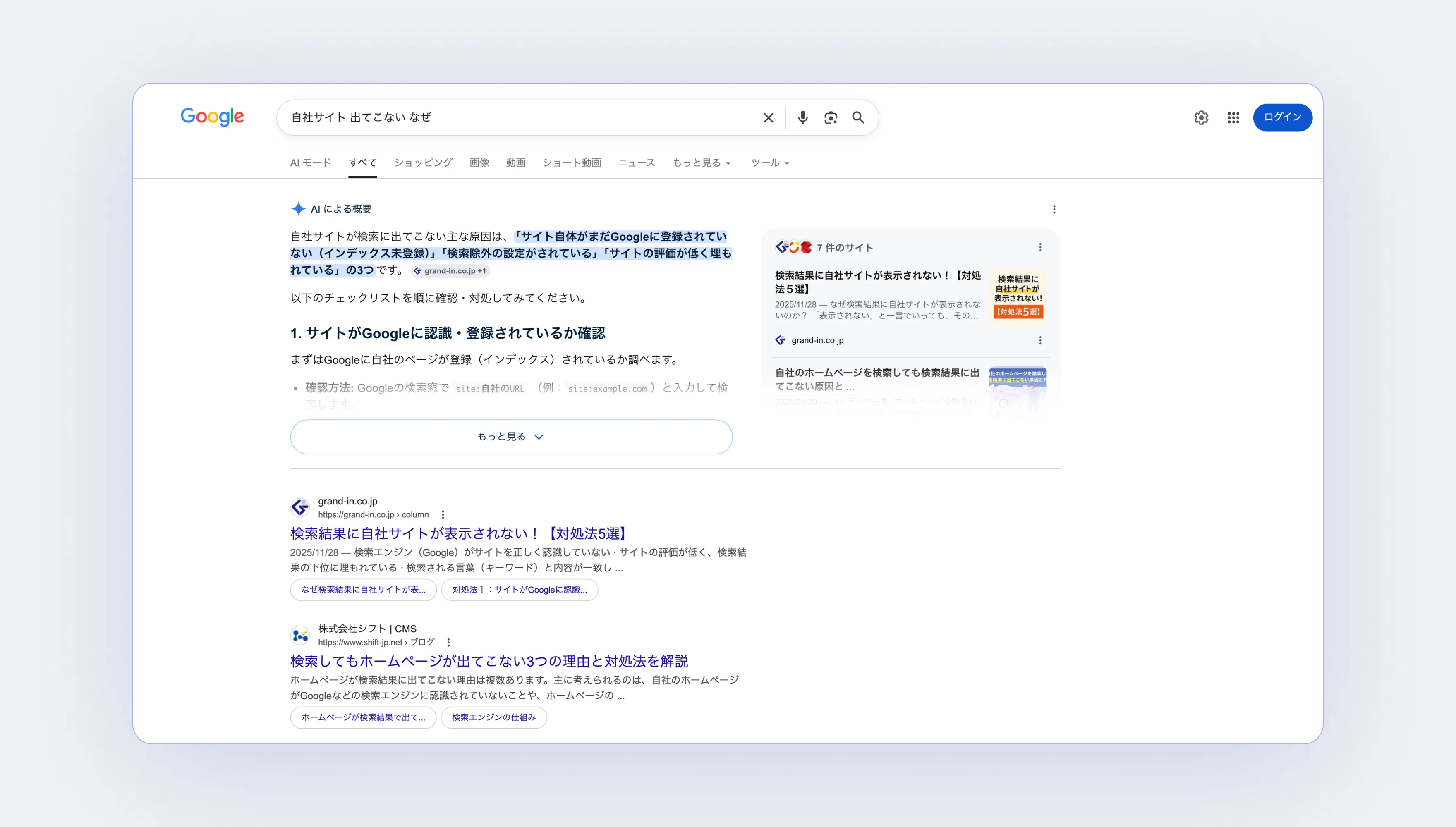
Task: Switch to ショート動画 tab
Action: point(572,163)
